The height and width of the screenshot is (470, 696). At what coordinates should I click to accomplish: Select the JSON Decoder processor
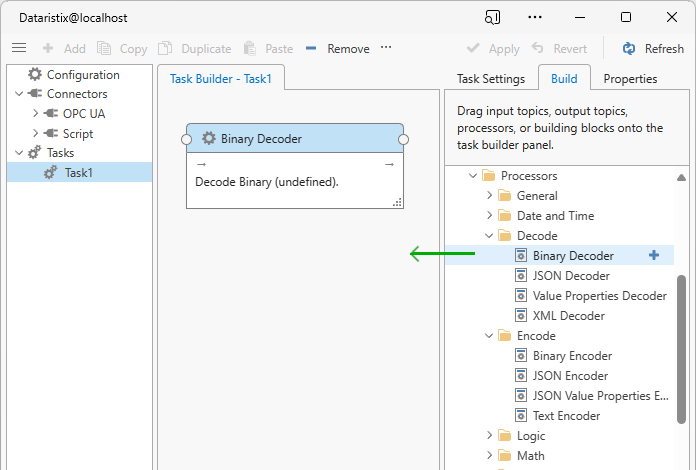(x=570, y=276)
